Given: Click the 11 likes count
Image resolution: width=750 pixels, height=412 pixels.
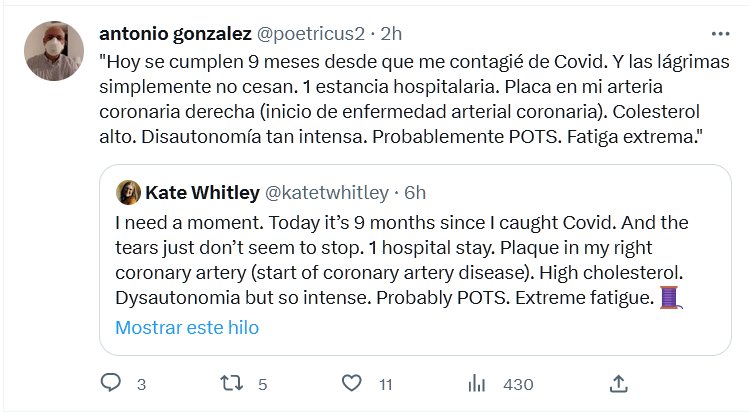Looking at the screenshot, I should coord(386,384).
